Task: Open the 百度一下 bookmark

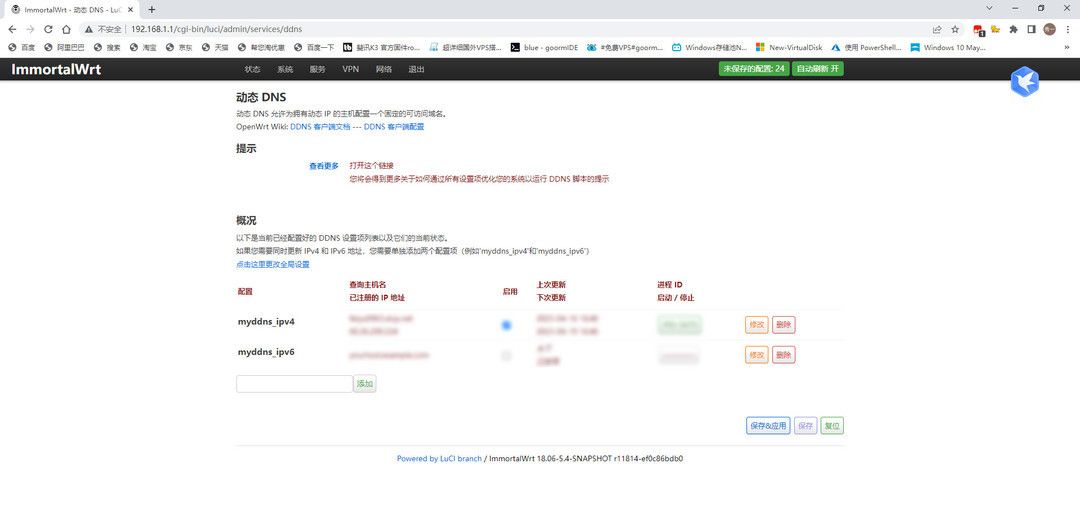Action: click(x=314, y=47)
